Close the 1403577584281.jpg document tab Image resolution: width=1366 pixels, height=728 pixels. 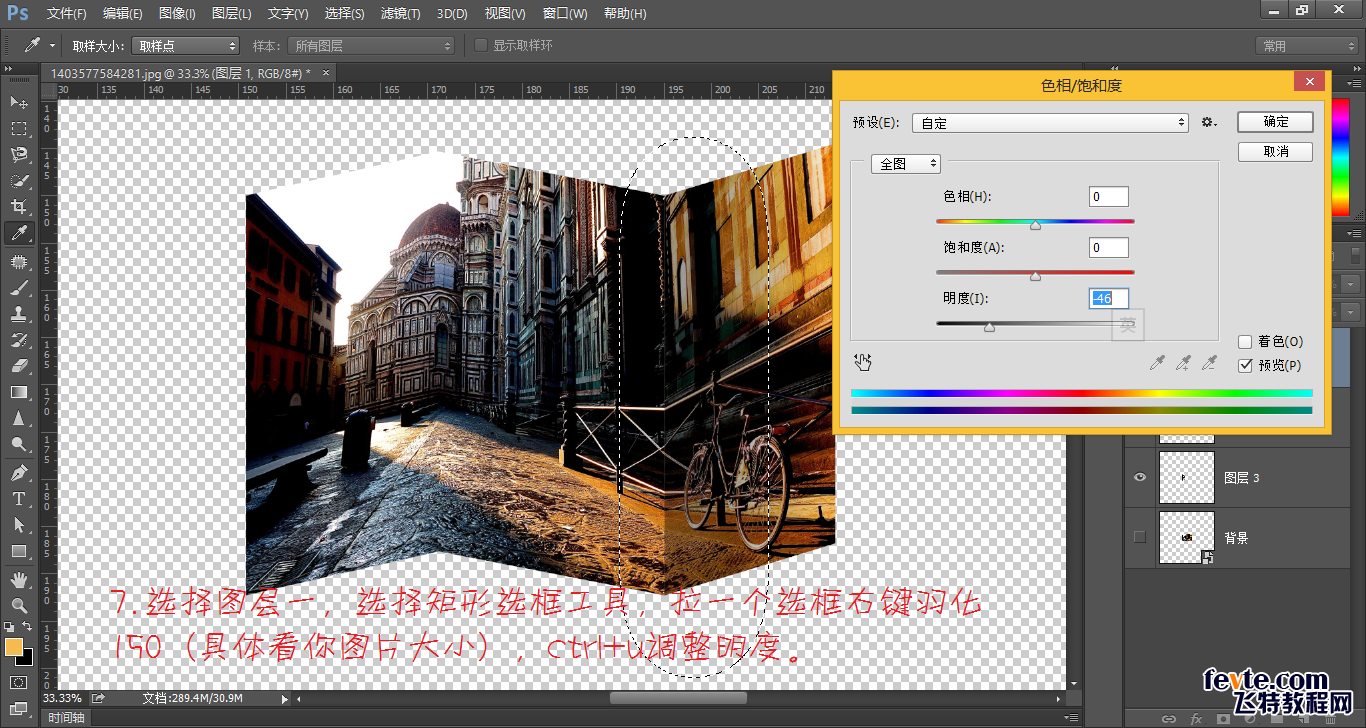point(326,72)
